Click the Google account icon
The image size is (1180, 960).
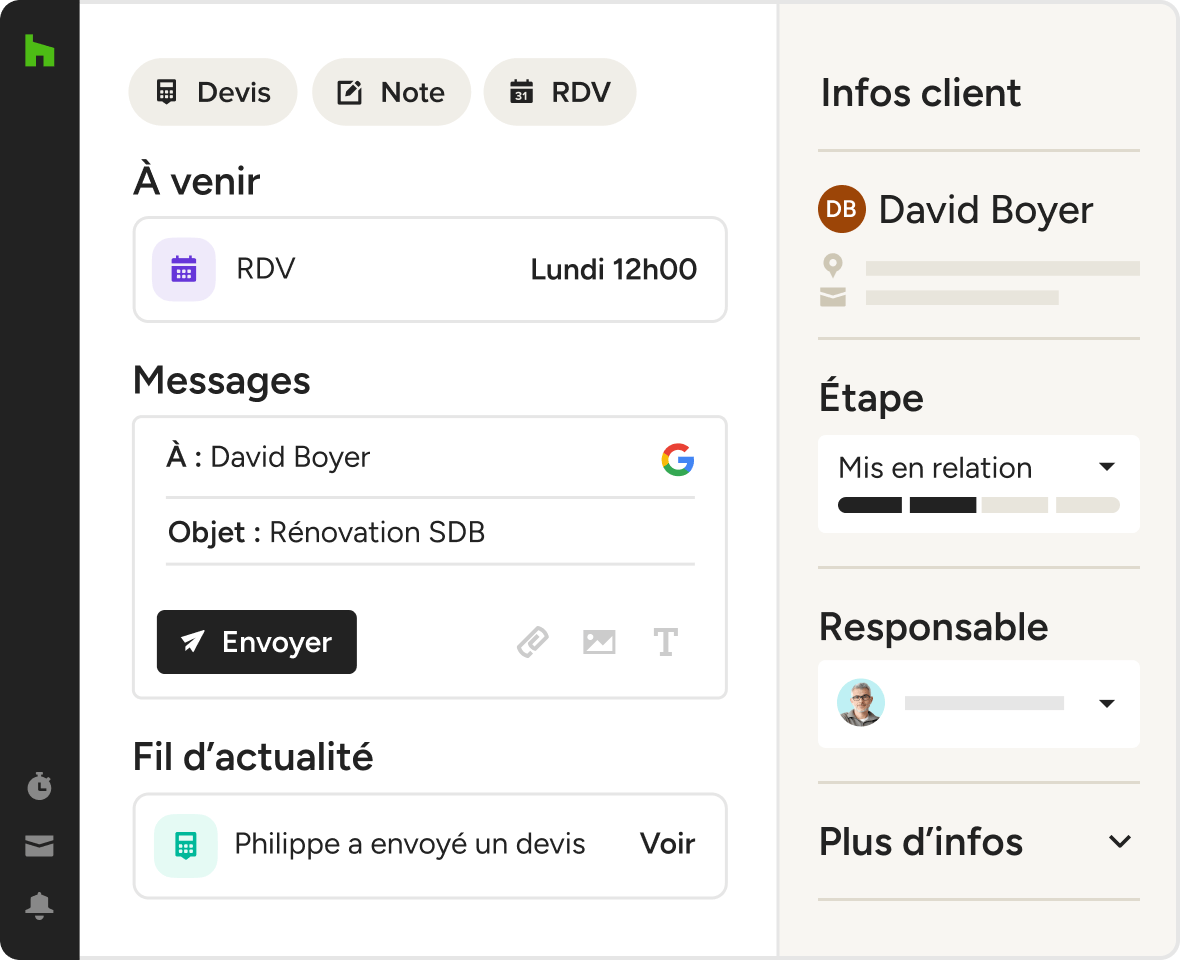tap(677, 459)
